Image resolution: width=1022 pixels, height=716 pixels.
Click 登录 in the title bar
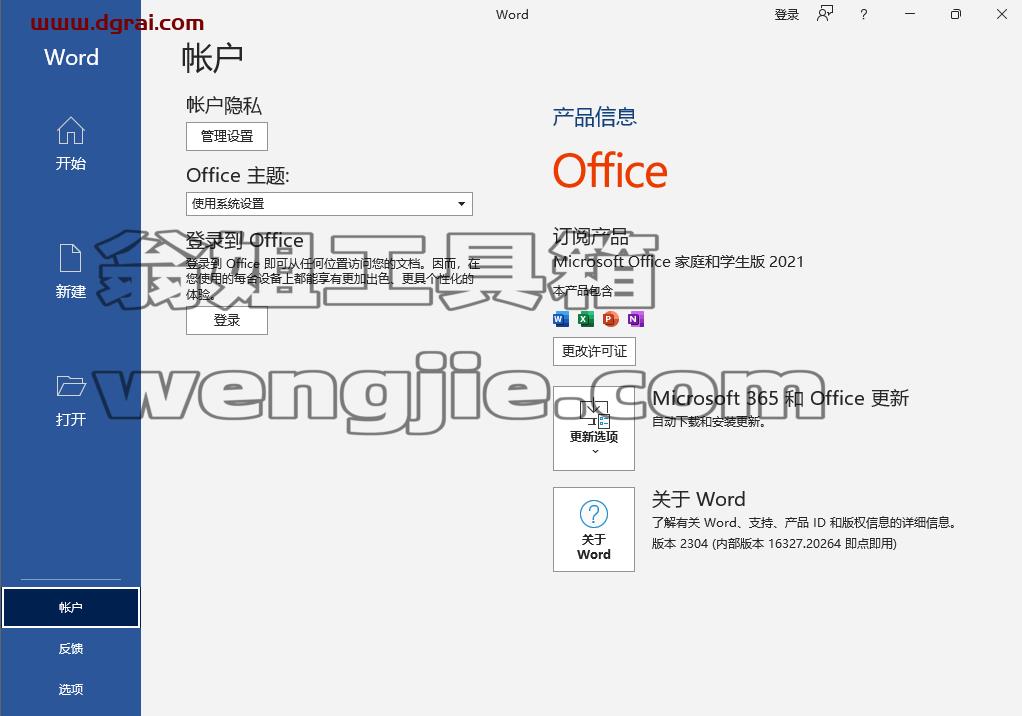point(786,14)
